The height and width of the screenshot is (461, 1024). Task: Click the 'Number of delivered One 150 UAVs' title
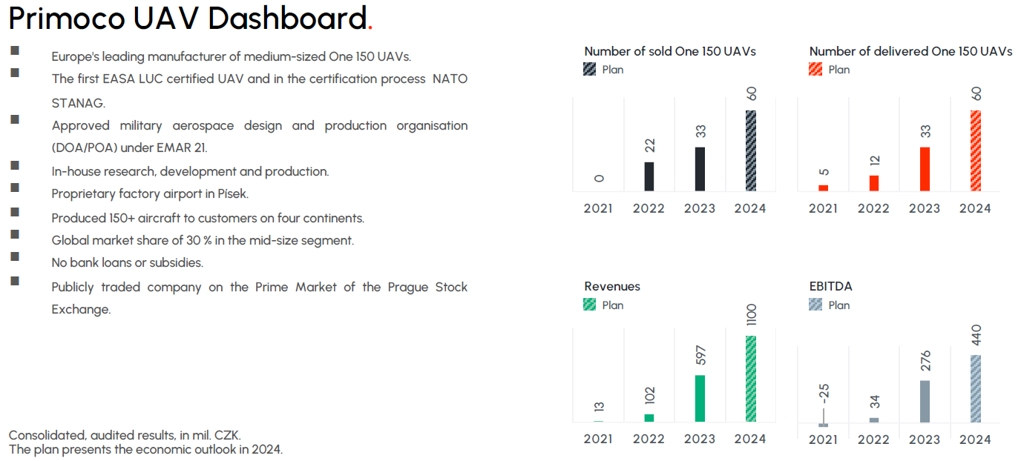912,52
